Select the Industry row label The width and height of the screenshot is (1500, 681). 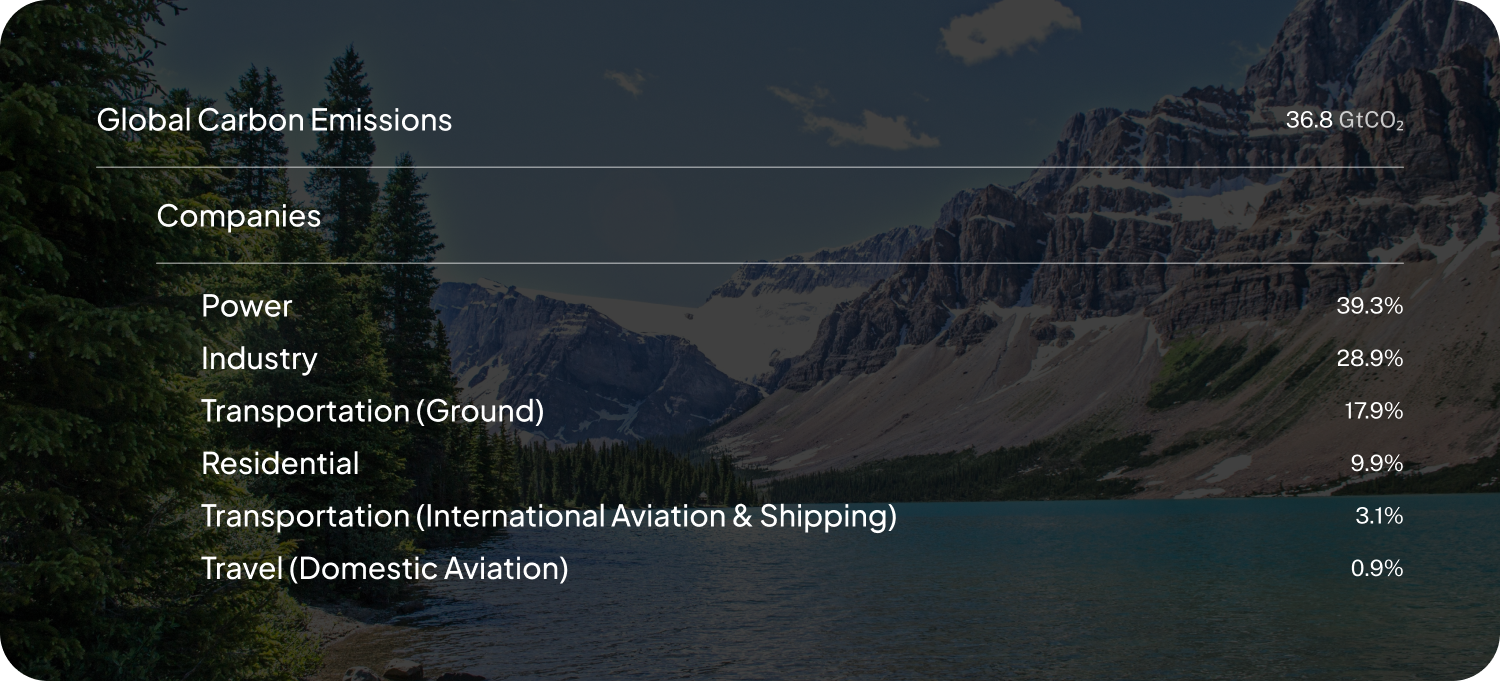click(x=259, y=359)
